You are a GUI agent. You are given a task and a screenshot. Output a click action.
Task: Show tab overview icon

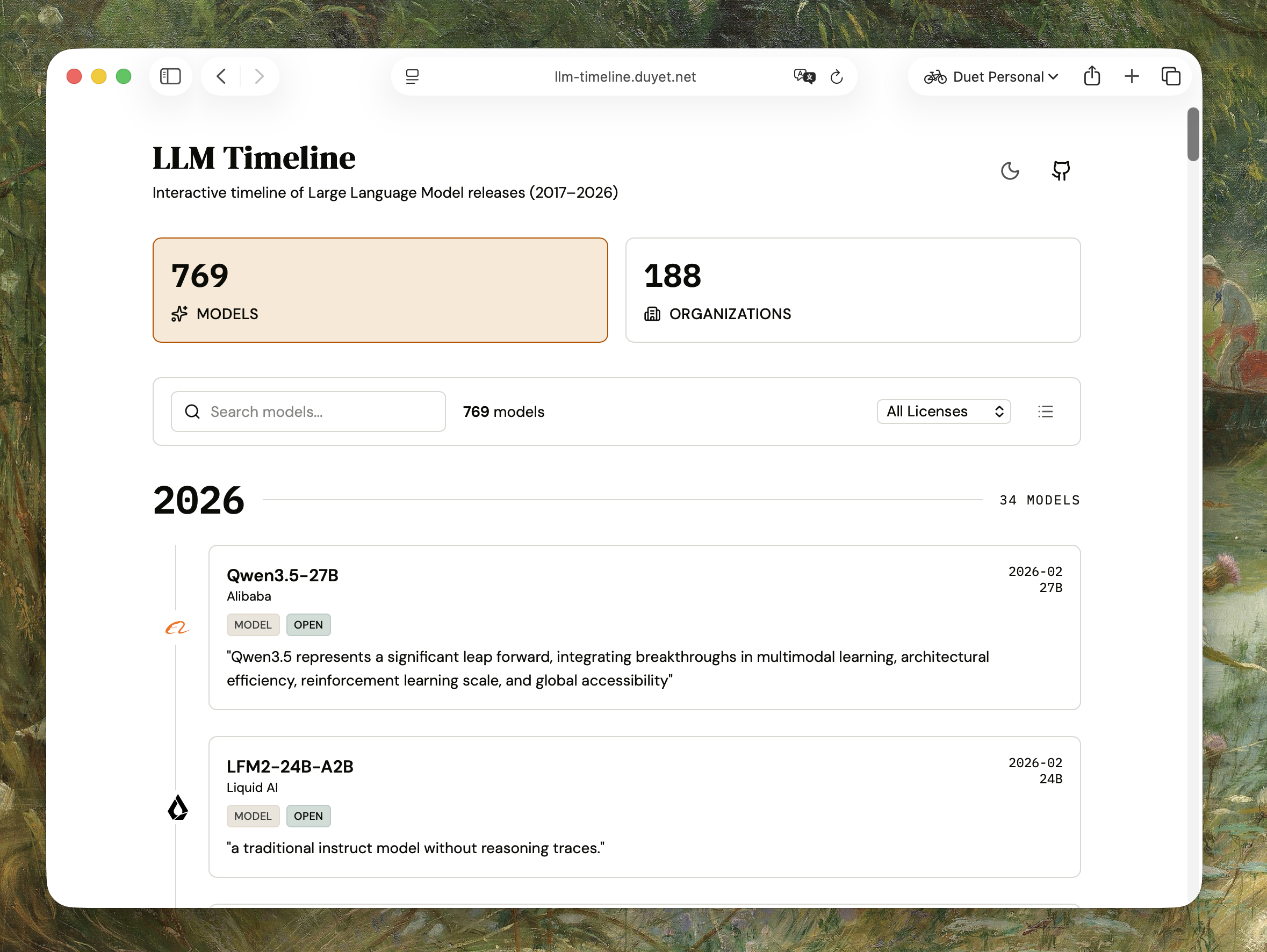click(x=1170, y=76)
